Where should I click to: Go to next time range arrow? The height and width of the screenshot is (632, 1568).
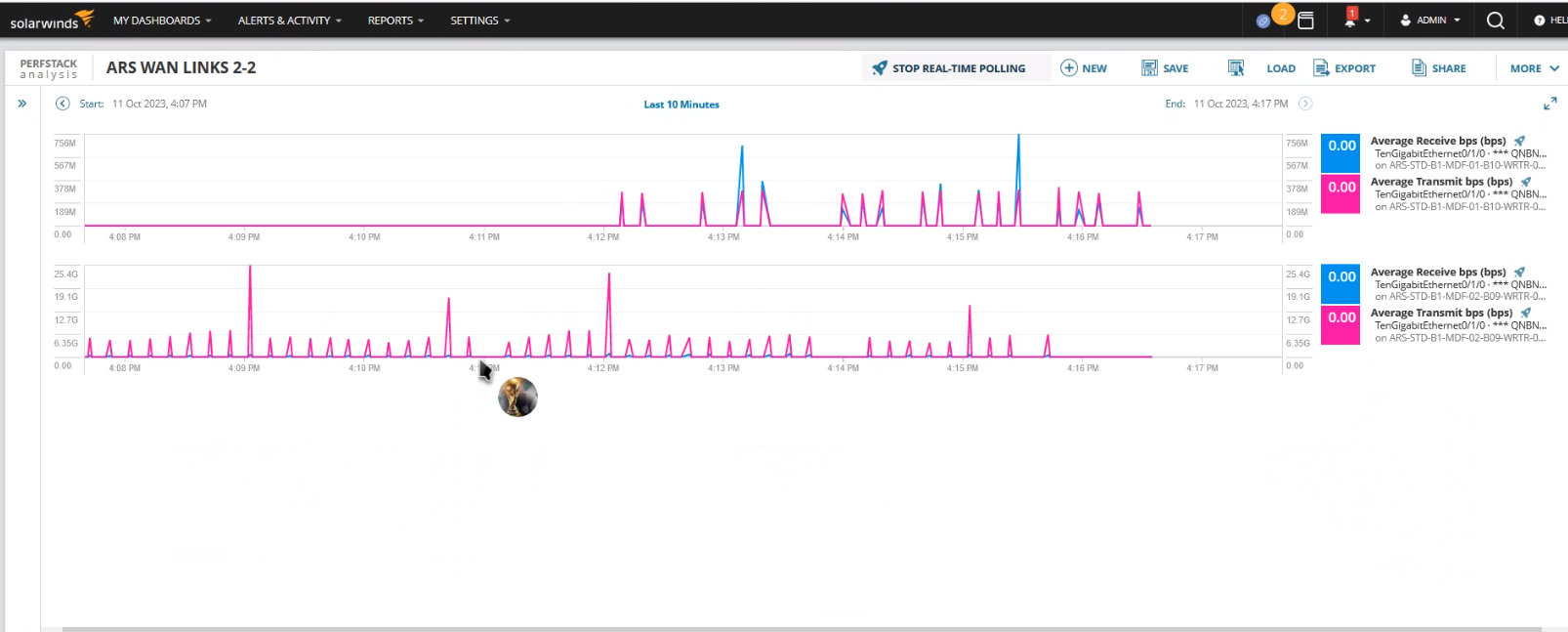coord(1305,104)
